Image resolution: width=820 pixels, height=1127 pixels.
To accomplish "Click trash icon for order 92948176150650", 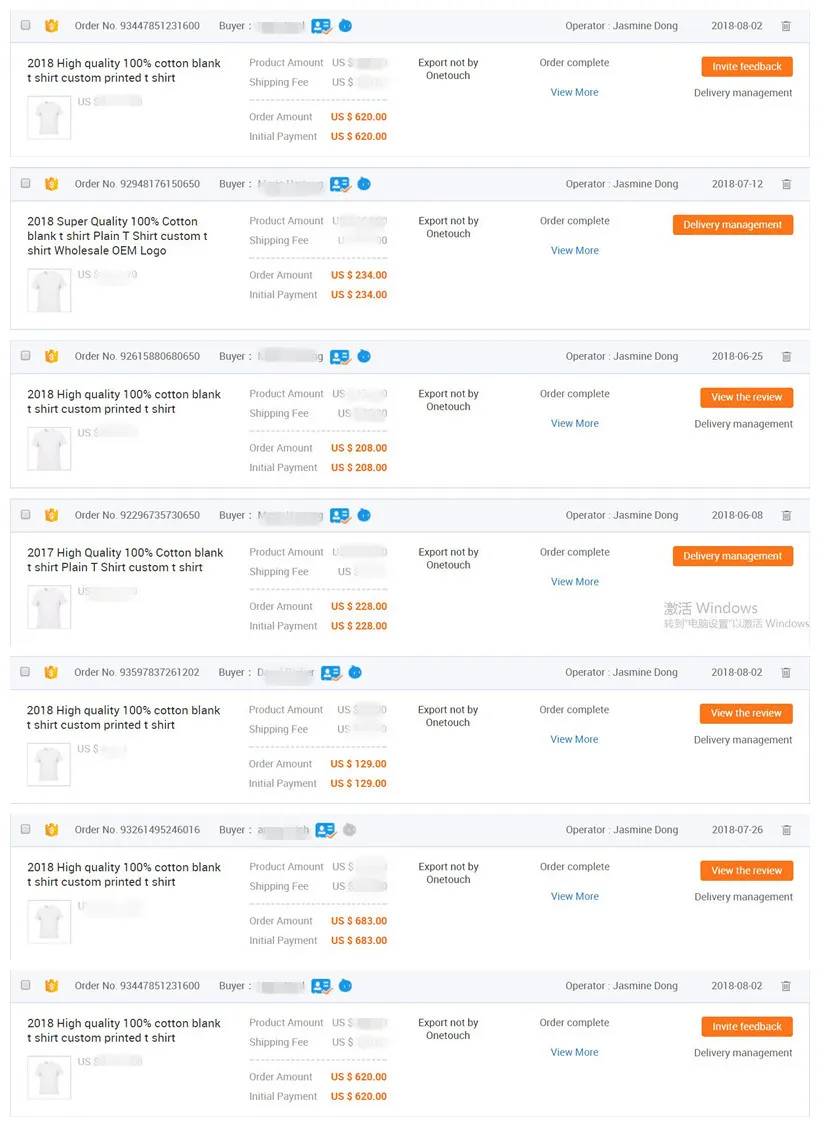I will [x=786, y=184].
